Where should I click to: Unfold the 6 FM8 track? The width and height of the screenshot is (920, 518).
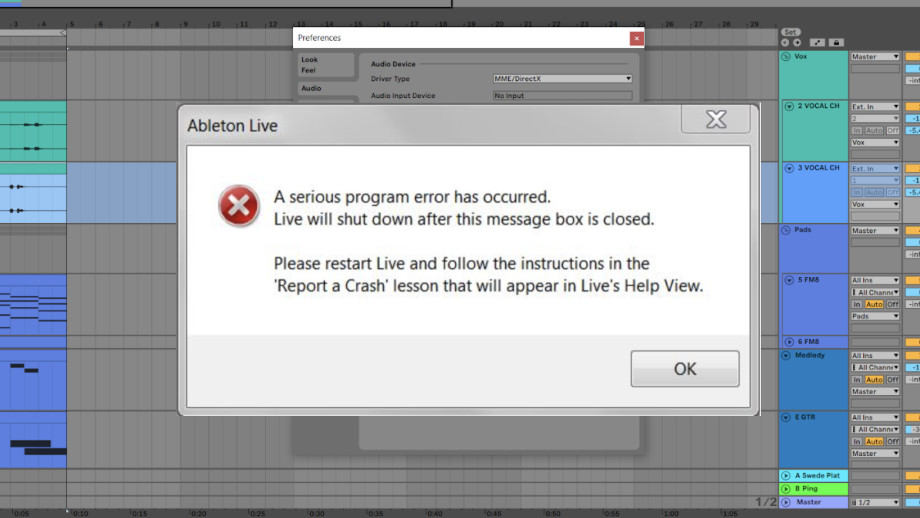tap(789, 341)
